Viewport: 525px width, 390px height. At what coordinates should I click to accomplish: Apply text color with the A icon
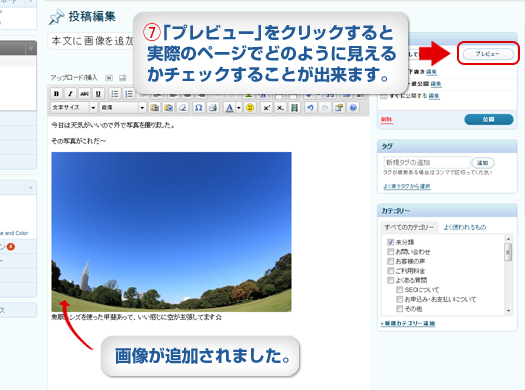click(229, 108)
